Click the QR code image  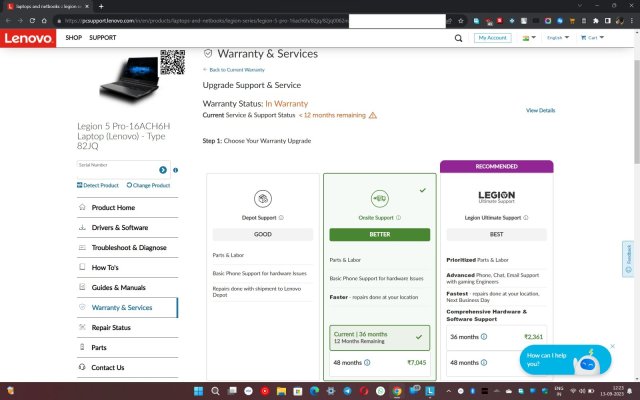tap(172, 62)
